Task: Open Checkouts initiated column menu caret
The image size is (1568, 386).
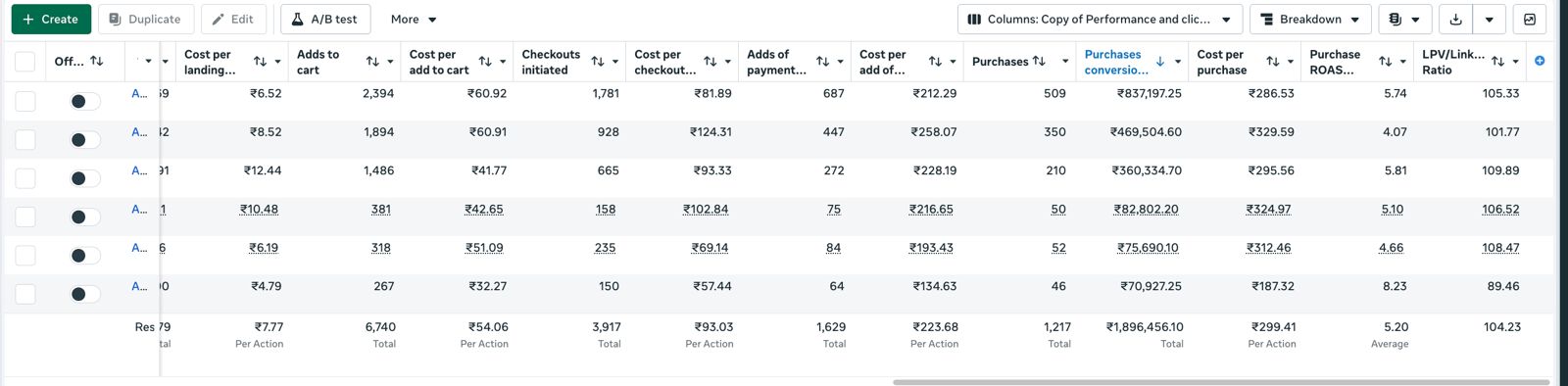Action: point(615,62)
